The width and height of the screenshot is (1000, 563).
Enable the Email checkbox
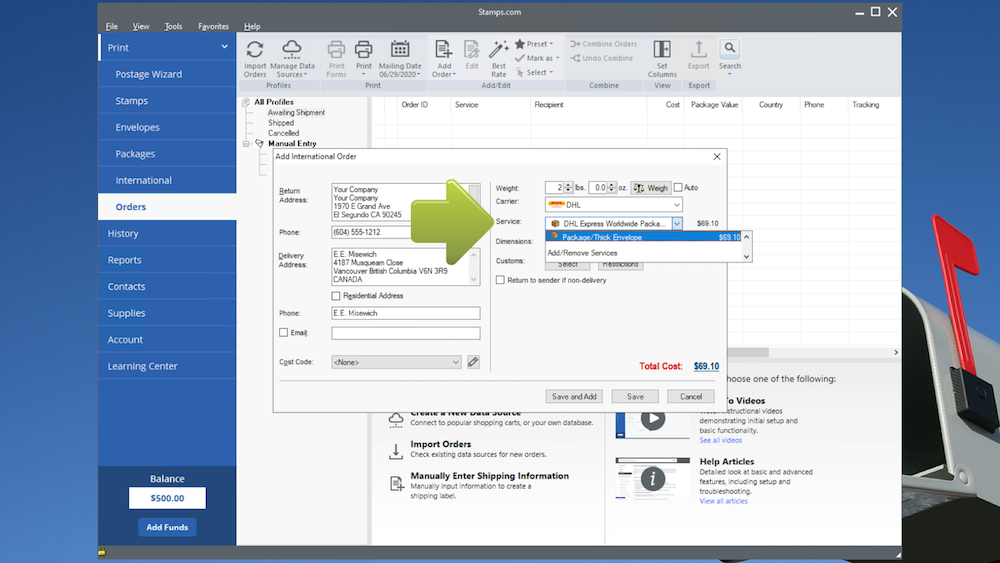pyautogui.click(x=284, y=332)
